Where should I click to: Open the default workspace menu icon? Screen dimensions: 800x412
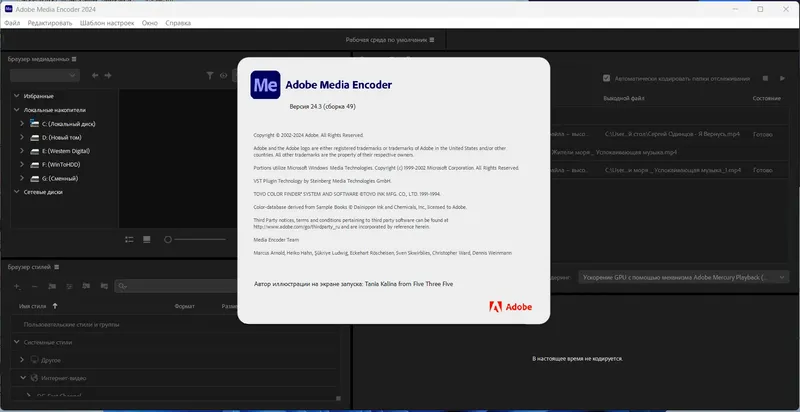(x=432, y=40)
